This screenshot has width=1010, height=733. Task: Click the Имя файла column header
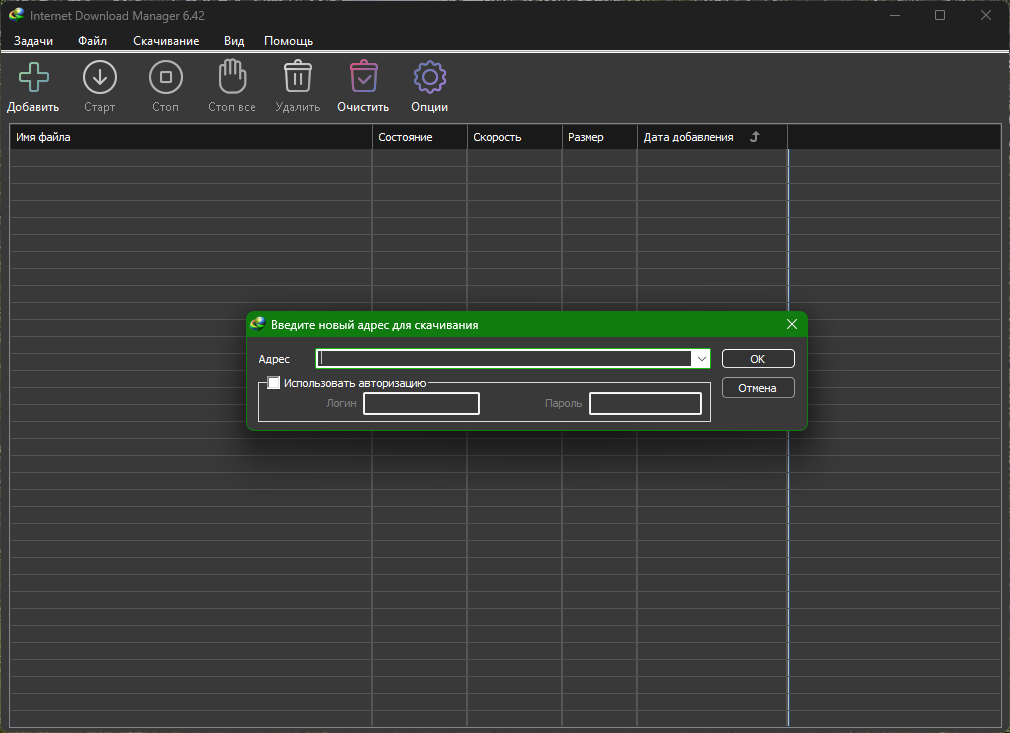190,137
